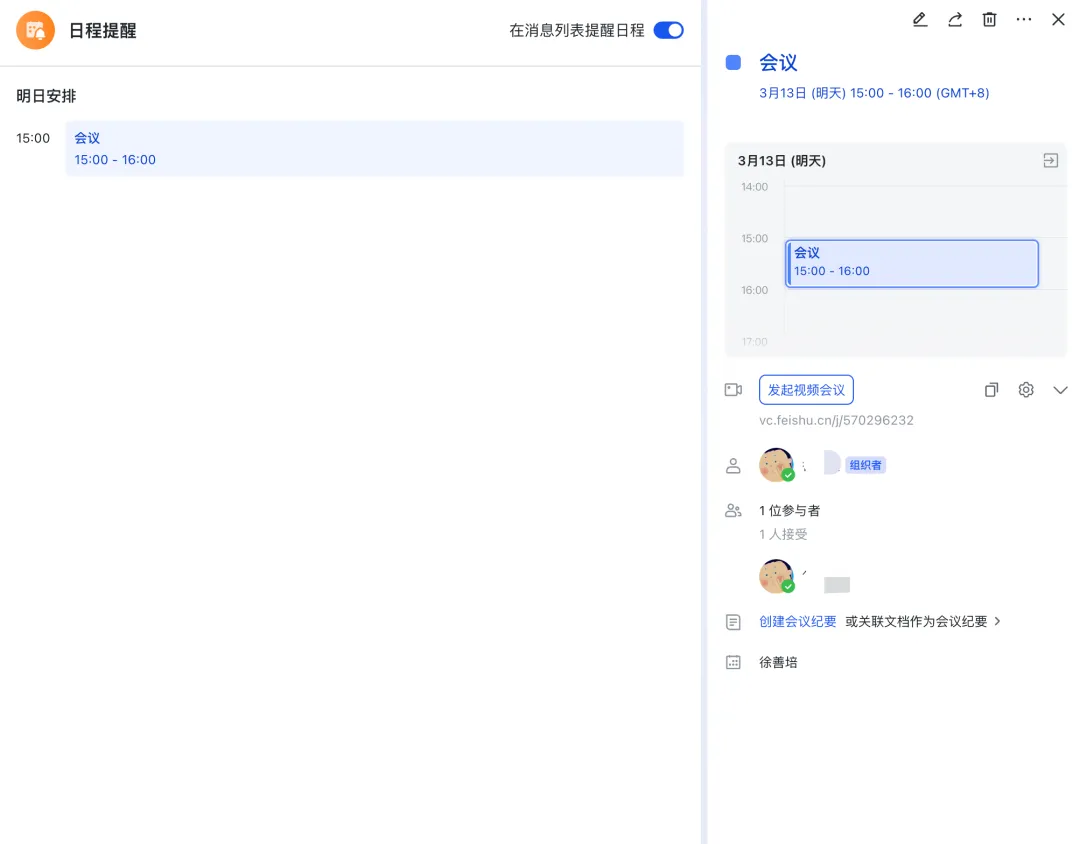This screenshot has width=1080, height=844.
Task: Close the event detail panel
Action: click(x=1059, y=19)
